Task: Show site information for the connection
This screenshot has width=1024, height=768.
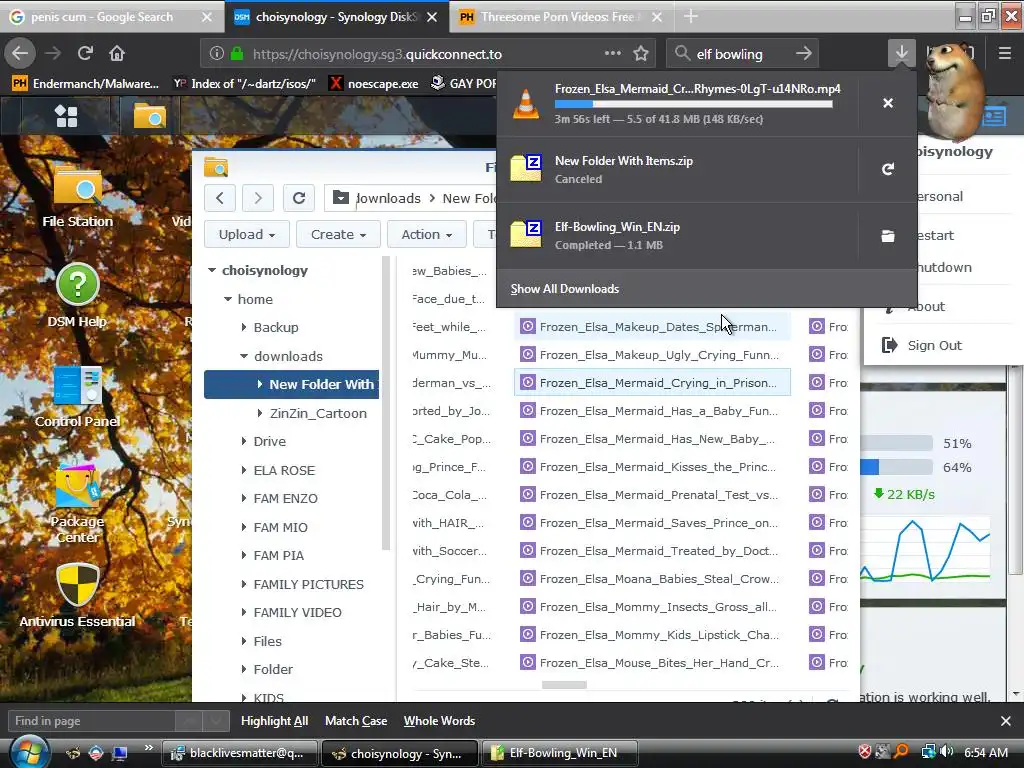Action: point(216,54)
